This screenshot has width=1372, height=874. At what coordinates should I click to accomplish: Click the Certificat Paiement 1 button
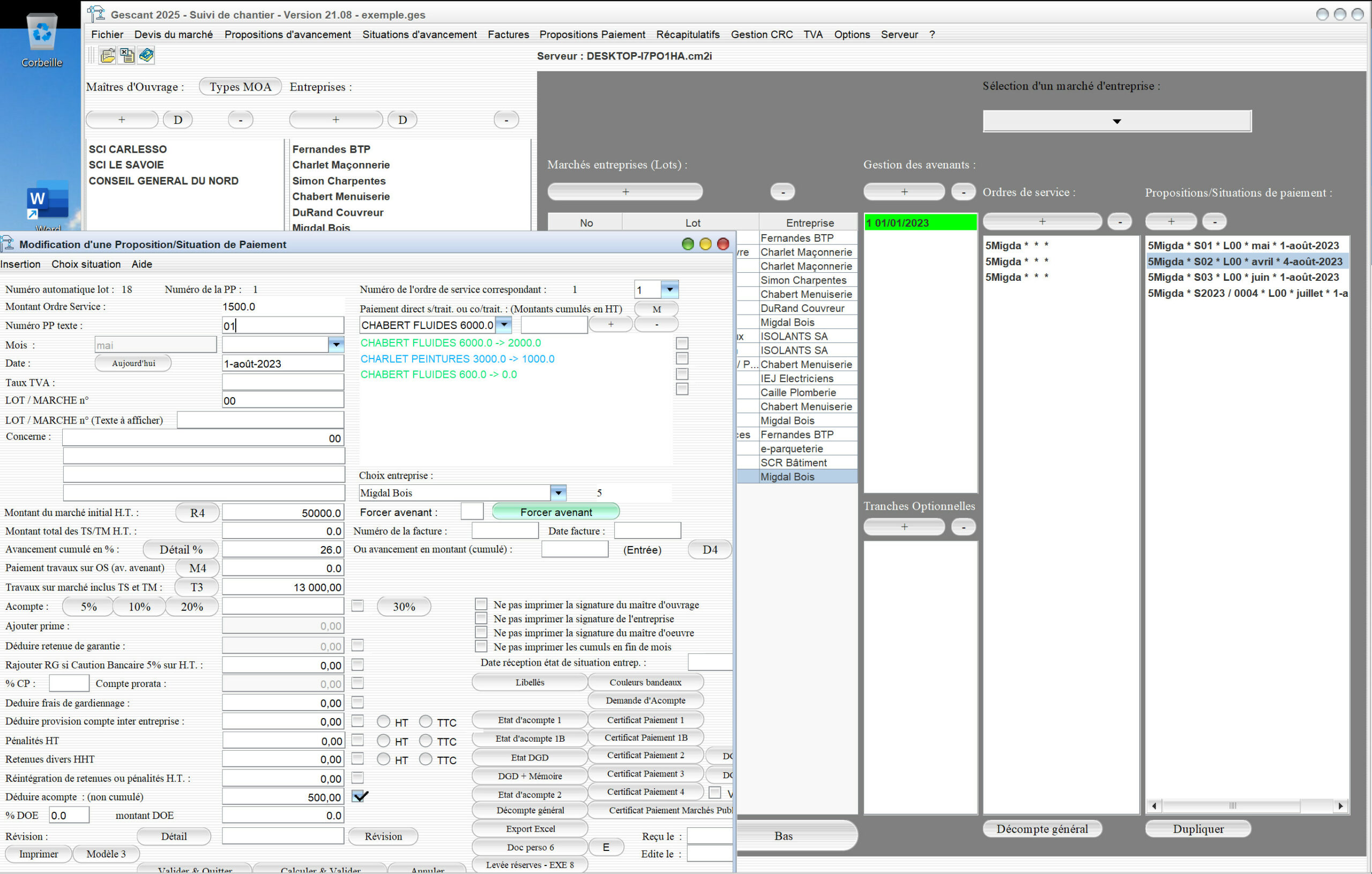point(645,720)
